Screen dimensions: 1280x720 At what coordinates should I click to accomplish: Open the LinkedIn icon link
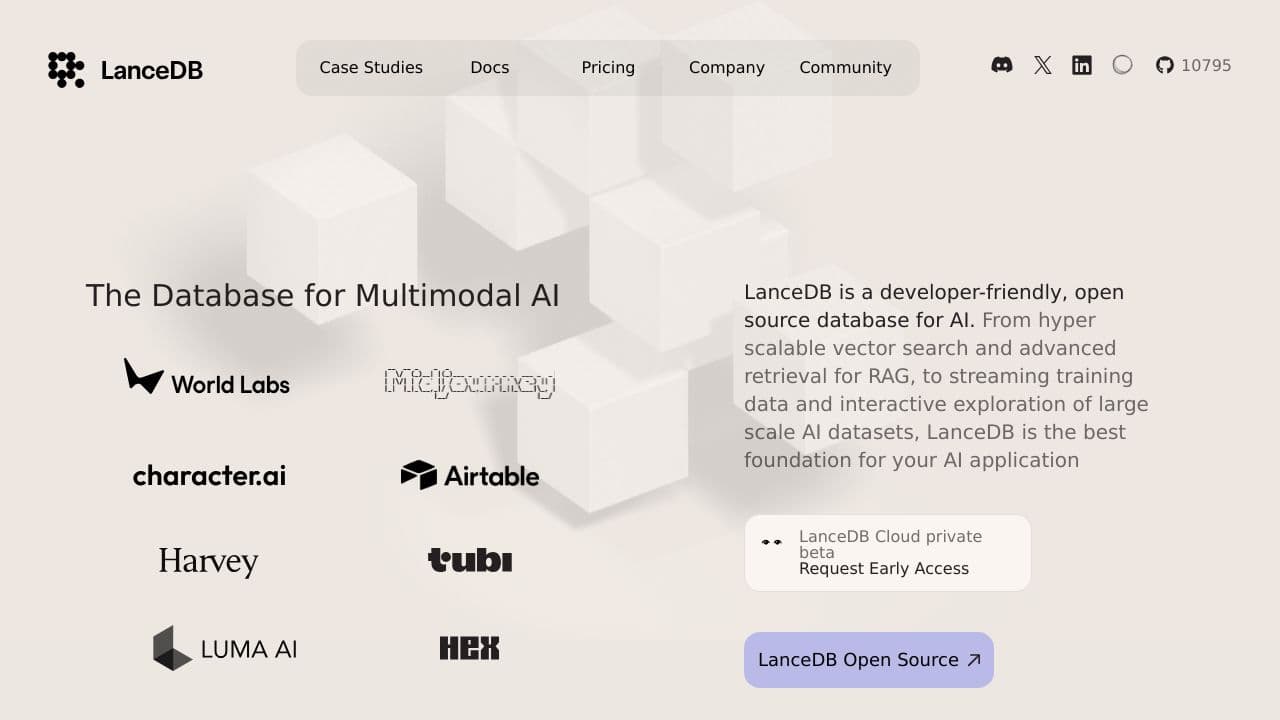pyautogui.click(x=1082, y=65)
